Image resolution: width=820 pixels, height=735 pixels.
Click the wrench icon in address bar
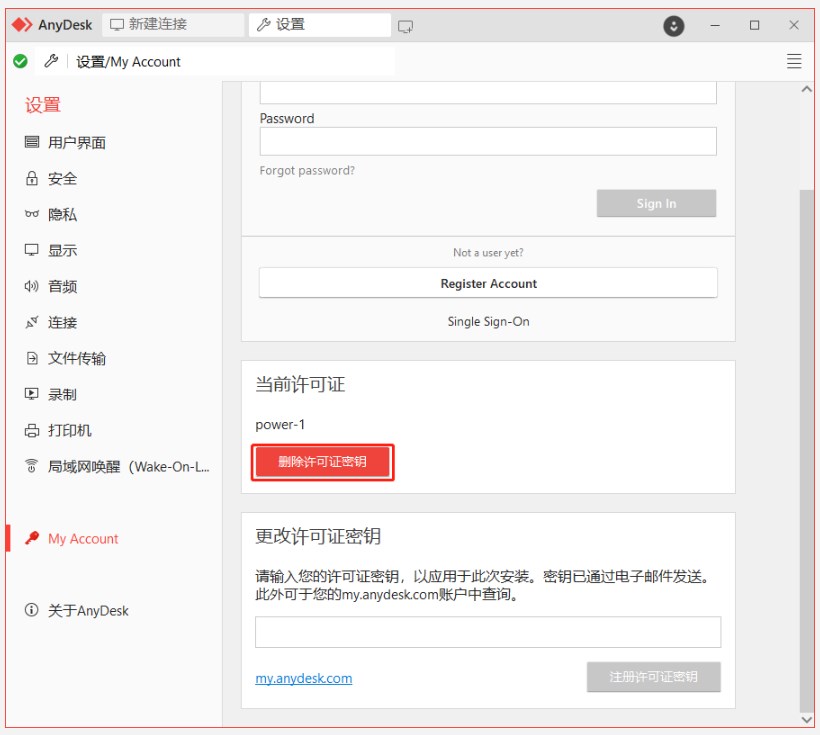click(x=52, y=61)
